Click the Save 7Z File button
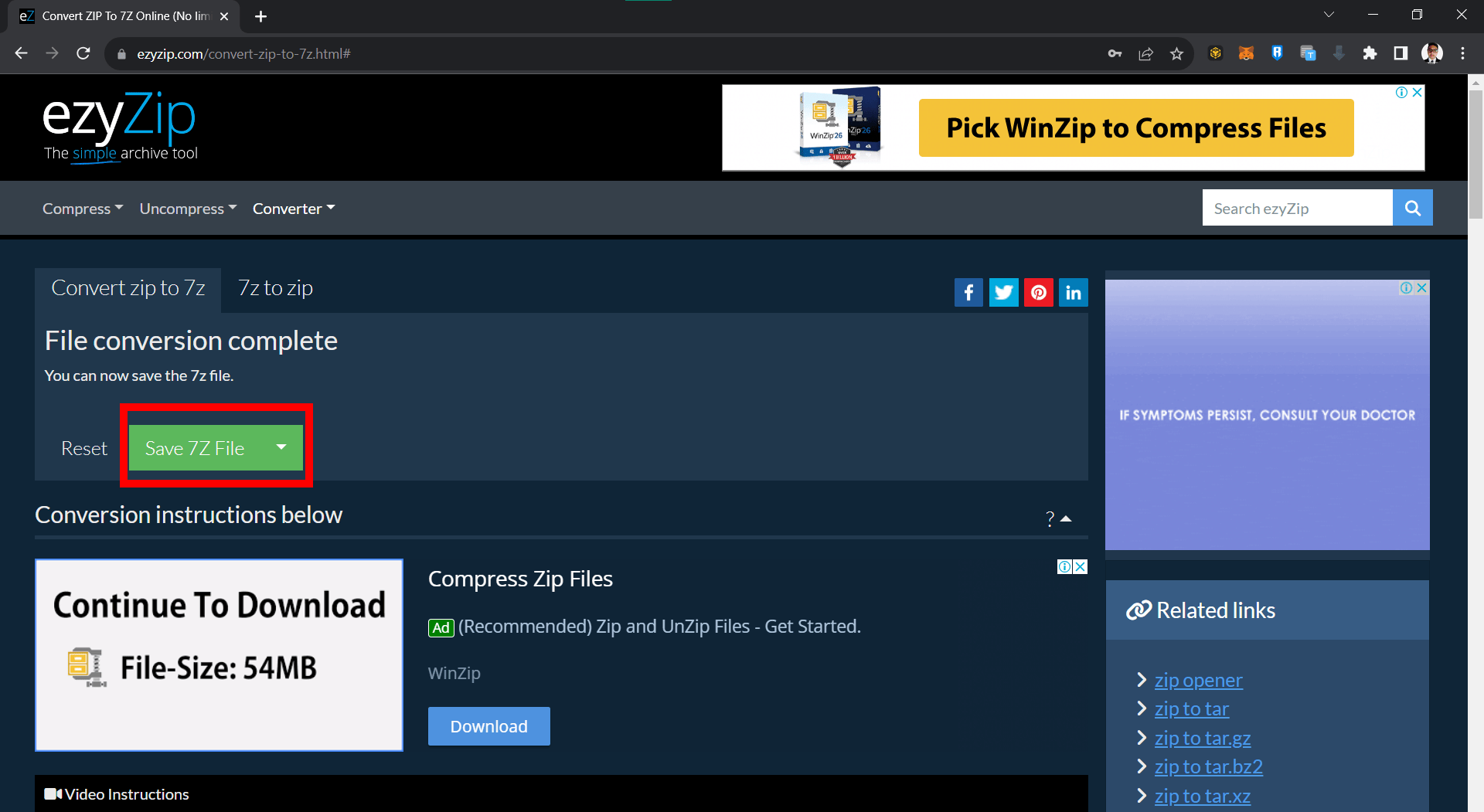This screenshot has width=1484, height=812. pyautogui.click(x=194, y=447)
